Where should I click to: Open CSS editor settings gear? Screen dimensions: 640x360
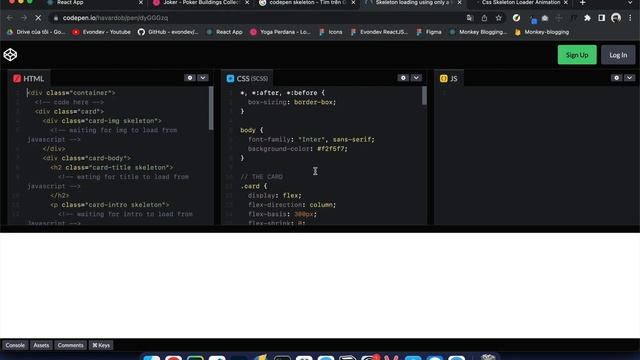click(403, 78)
